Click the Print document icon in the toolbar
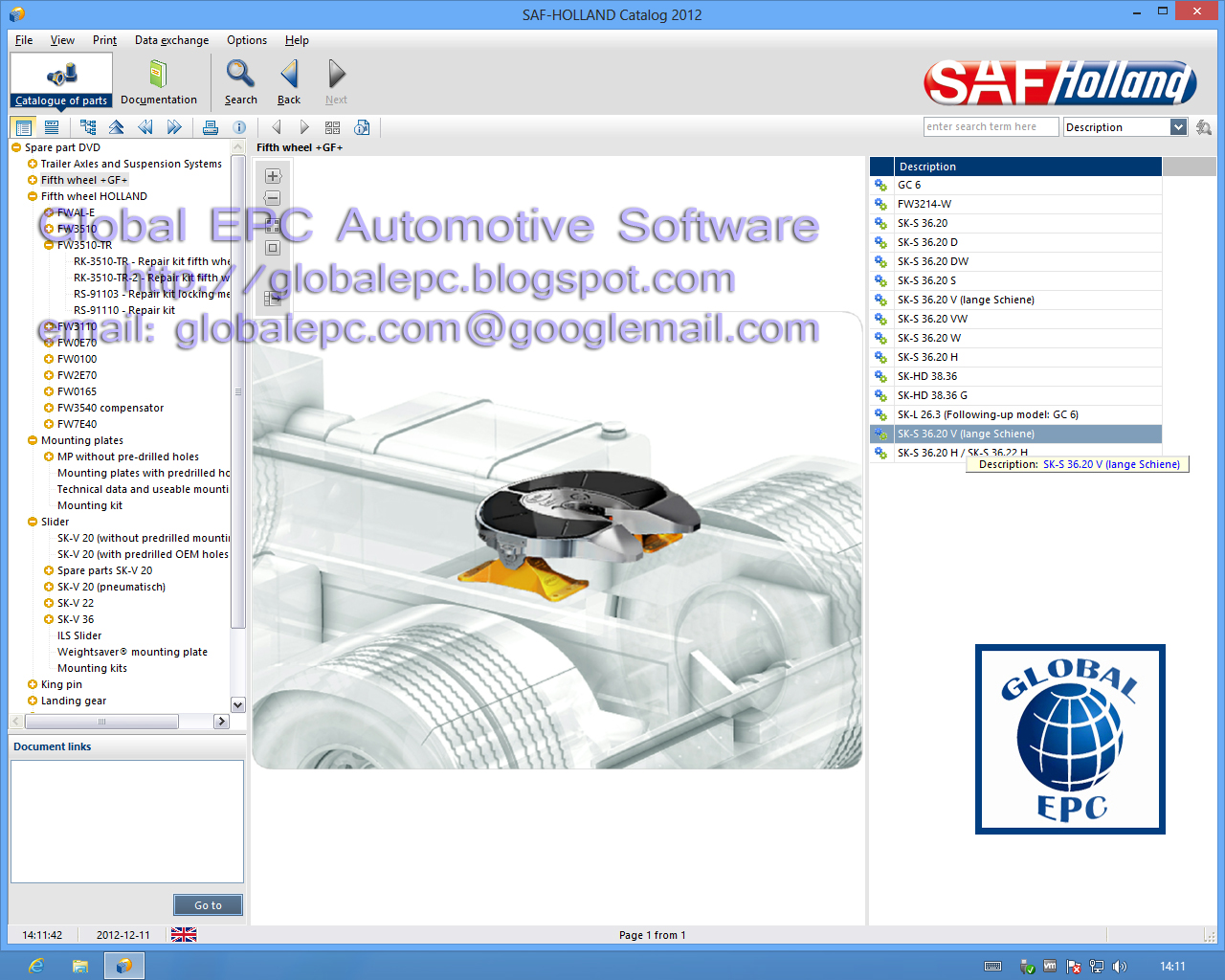This screenshot has height=980, width=1225. tap(211, 126)
